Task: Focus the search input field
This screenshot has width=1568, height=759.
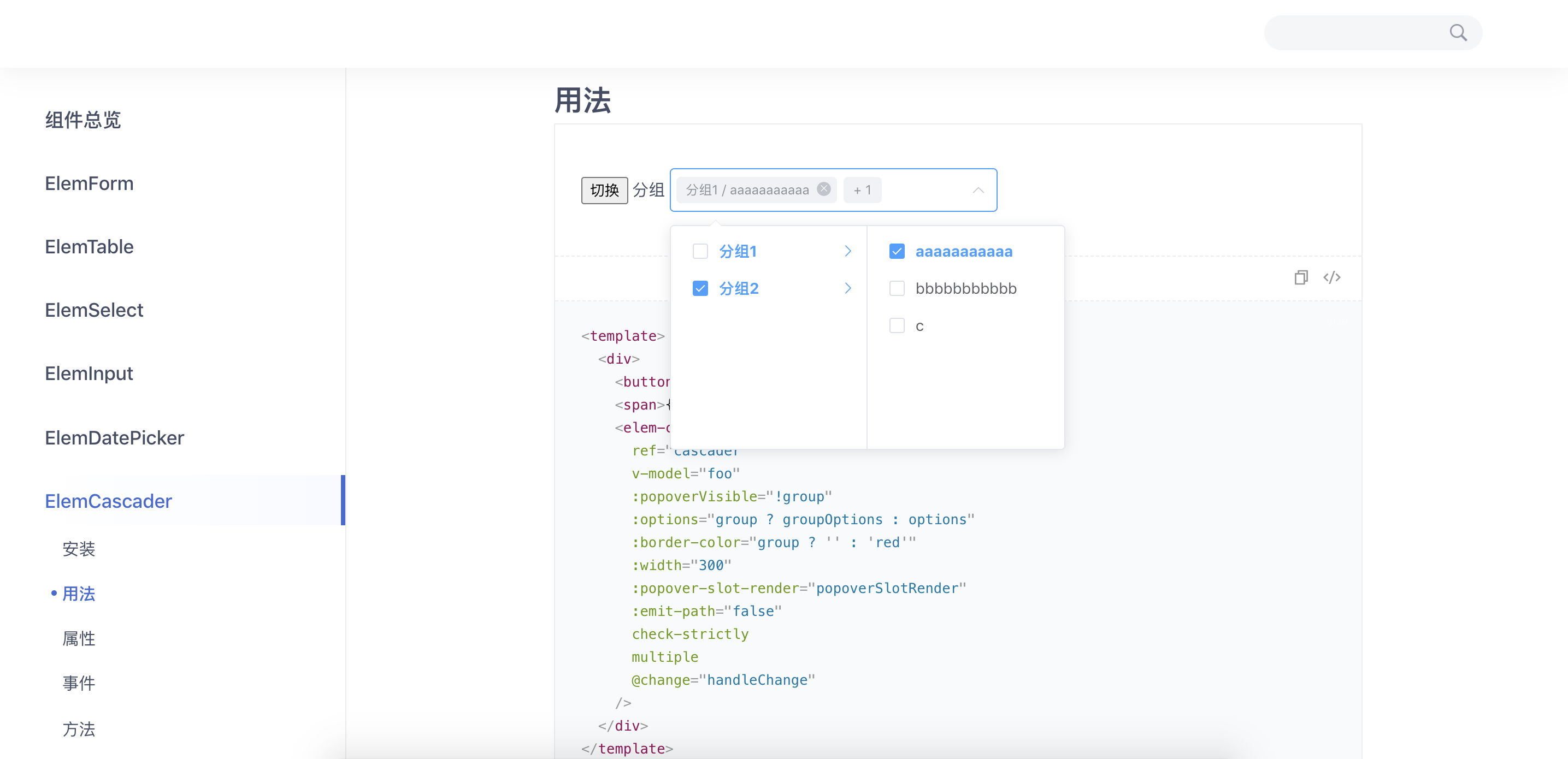Action: (x=1372, y=32)
